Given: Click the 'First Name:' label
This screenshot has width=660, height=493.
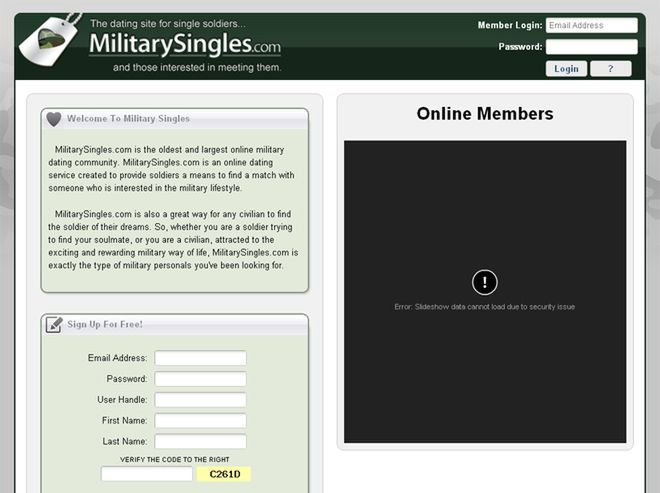Looking at the screenshot, I should (x=125, y=421).
